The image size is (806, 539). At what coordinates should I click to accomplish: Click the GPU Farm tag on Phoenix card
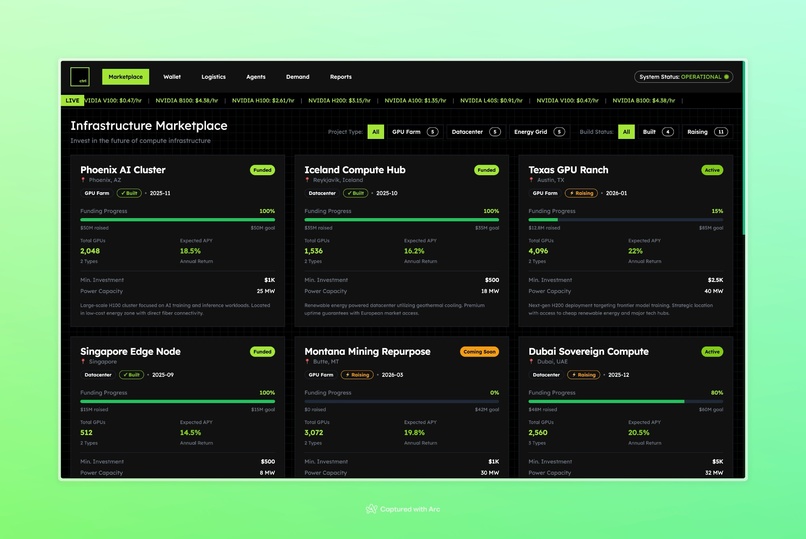tap(97, 193)
